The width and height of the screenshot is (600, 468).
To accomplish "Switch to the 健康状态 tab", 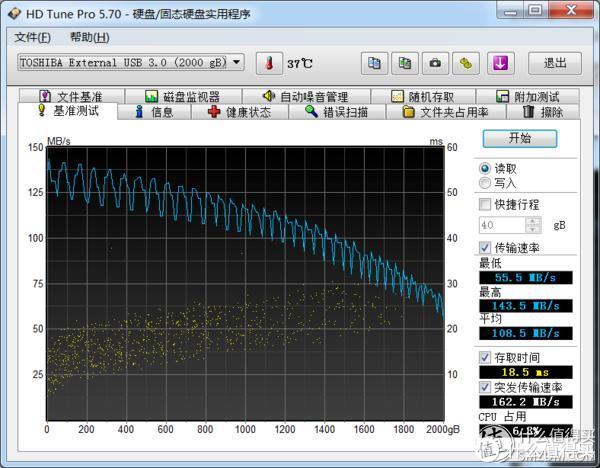I will (x=240, y=112).
